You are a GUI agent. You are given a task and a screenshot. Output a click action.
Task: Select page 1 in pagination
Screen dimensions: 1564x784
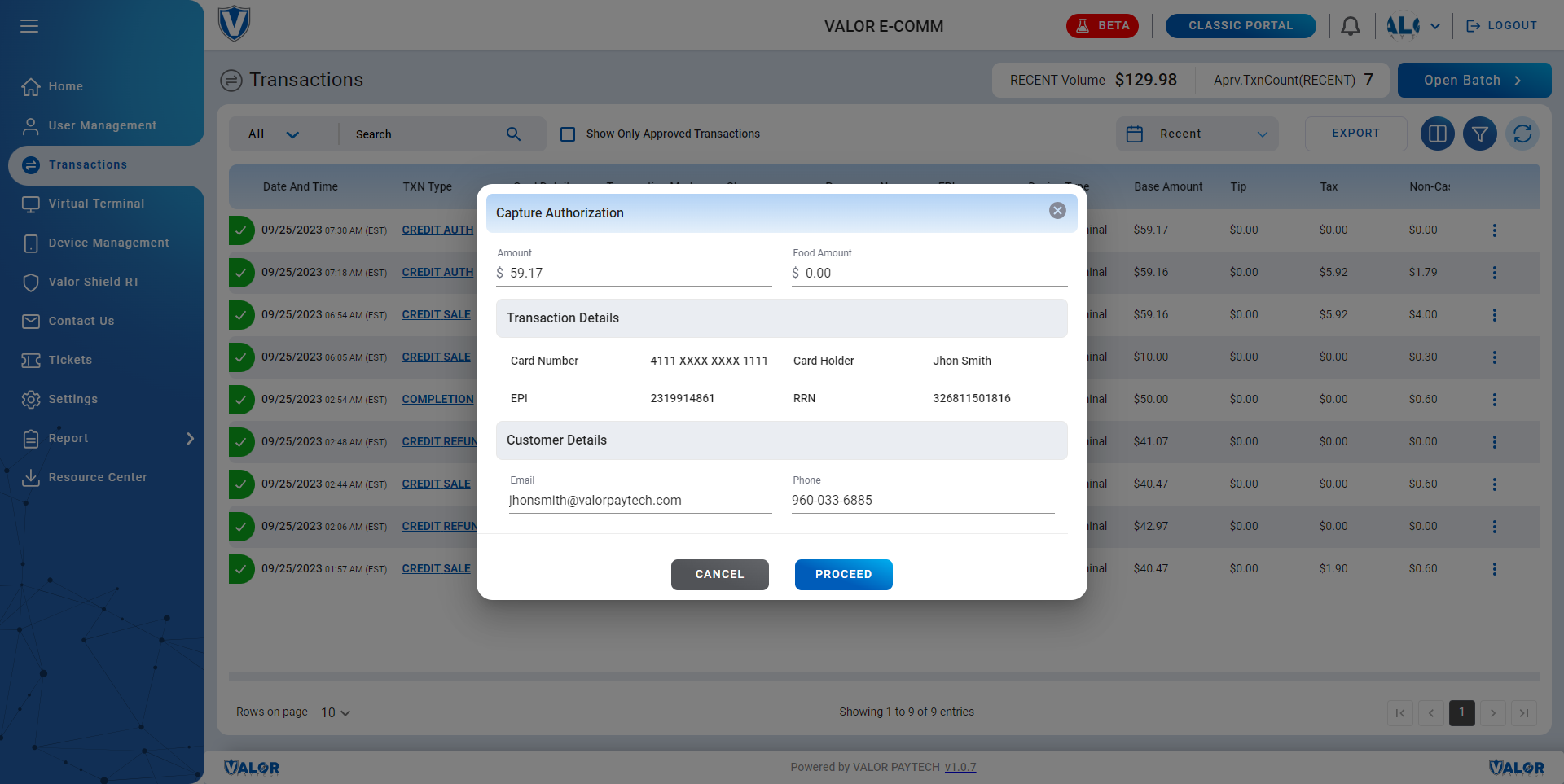[1462, 713]
